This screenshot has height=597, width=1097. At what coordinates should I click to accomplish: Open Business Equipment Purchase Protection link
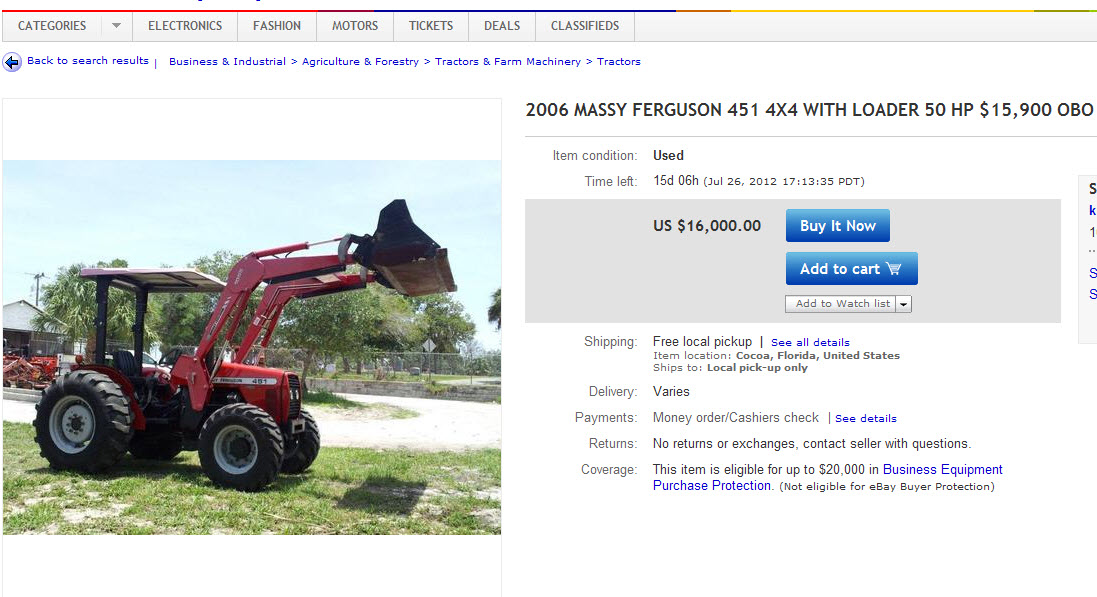coord(828,477)
